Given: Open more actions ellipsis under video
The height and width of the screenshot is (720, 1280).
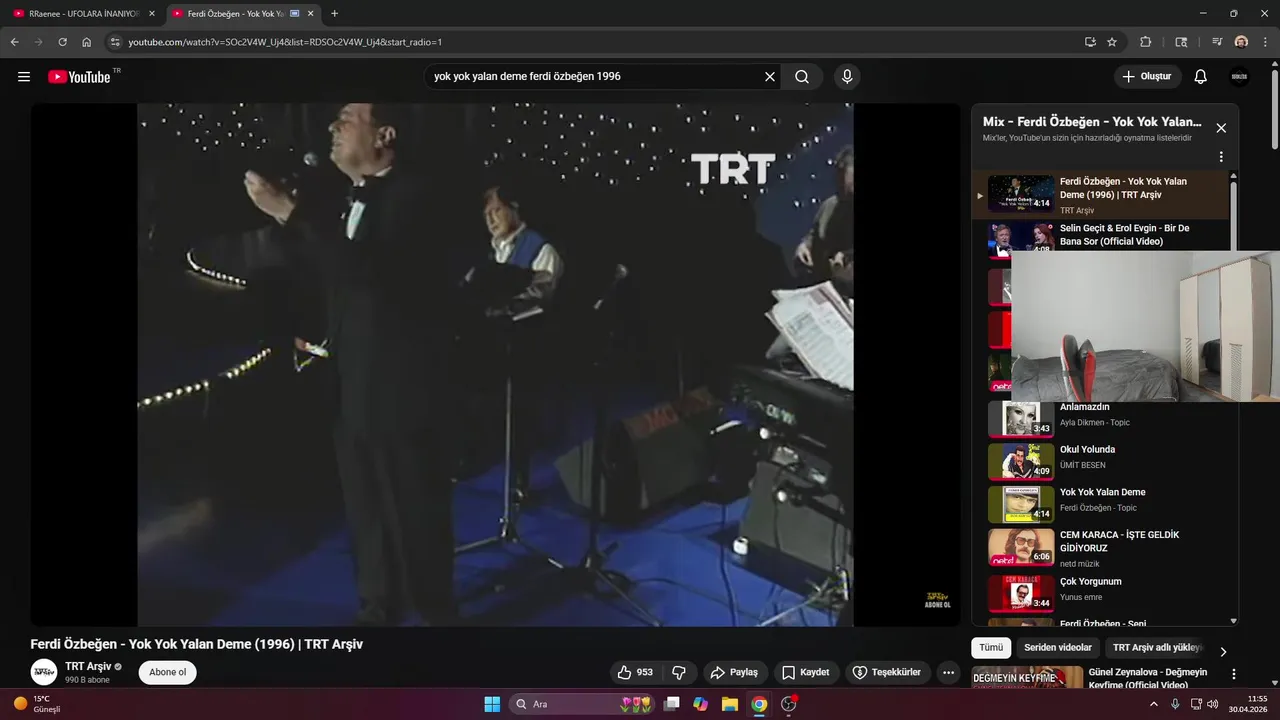Looking at the screenshot, I should pos(949,672).
